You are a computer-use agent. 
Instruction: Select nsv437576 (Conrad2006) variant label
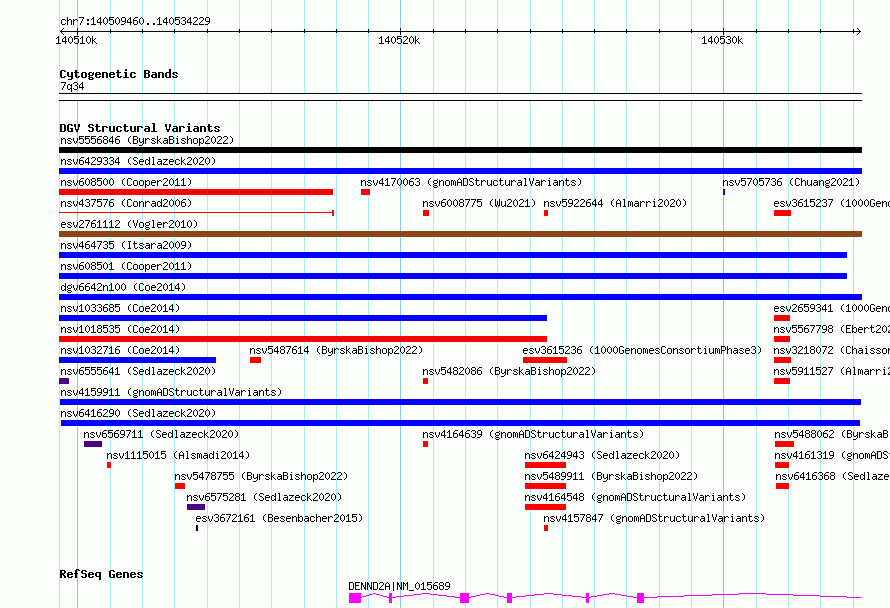point(126,203)
